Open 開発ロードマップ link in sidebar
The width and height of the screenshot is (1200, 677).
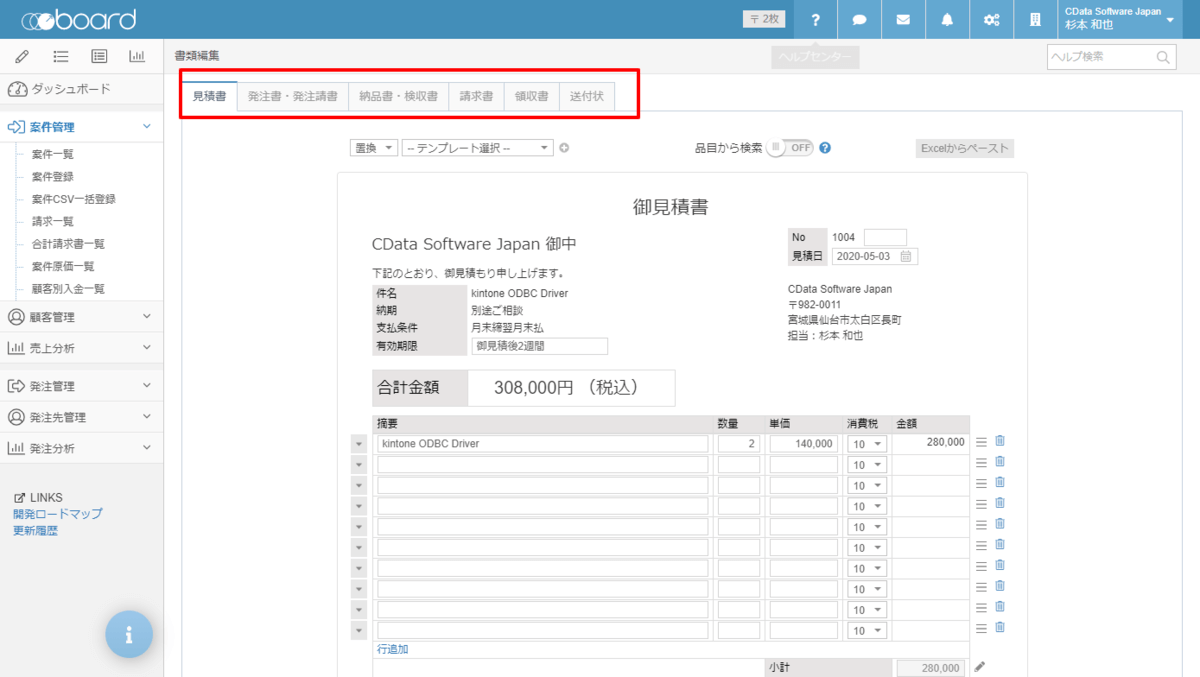(58, 514)
